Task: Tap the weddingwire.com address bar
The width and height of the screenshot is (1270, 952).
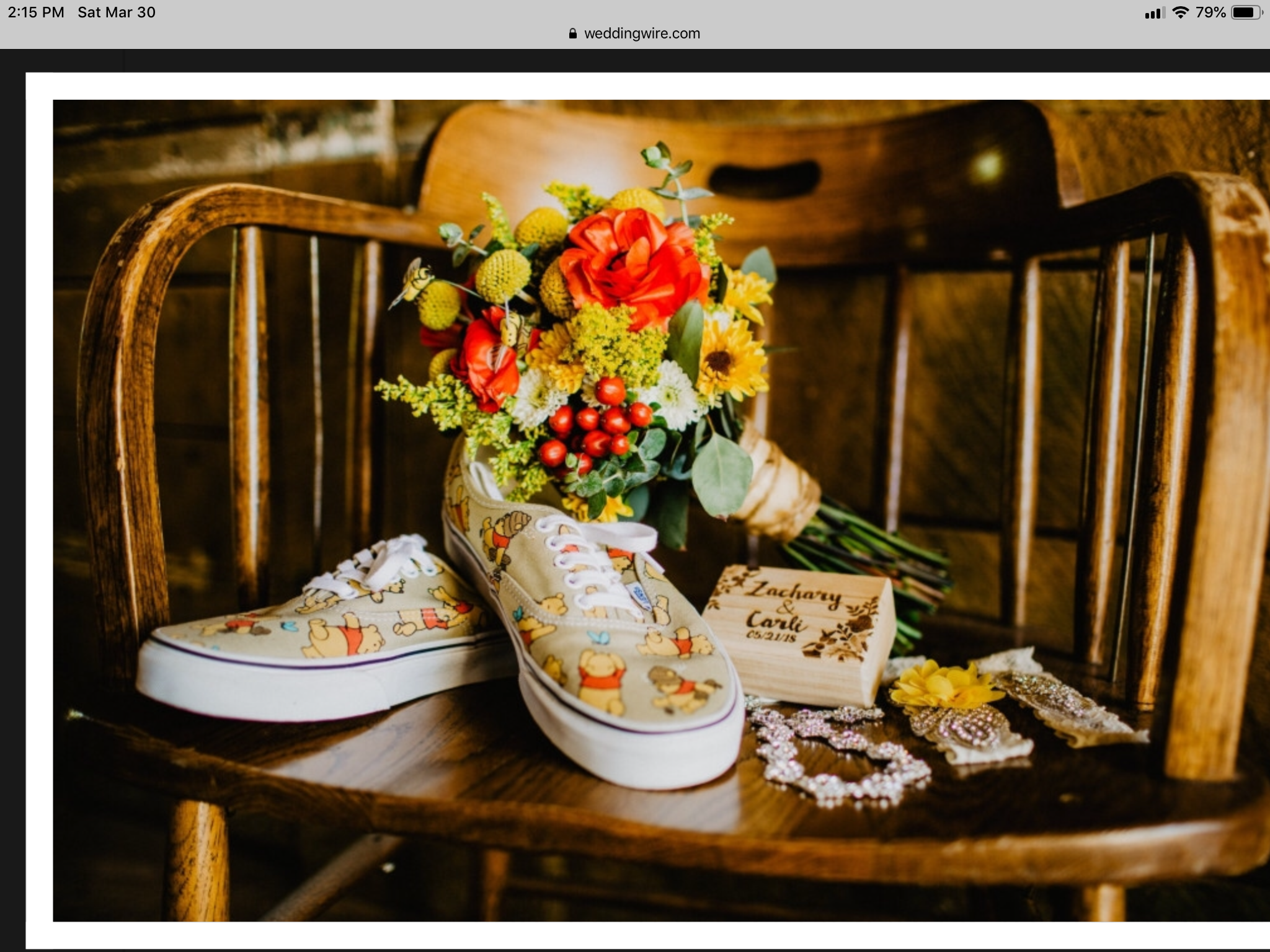Action: pos(634,33)
